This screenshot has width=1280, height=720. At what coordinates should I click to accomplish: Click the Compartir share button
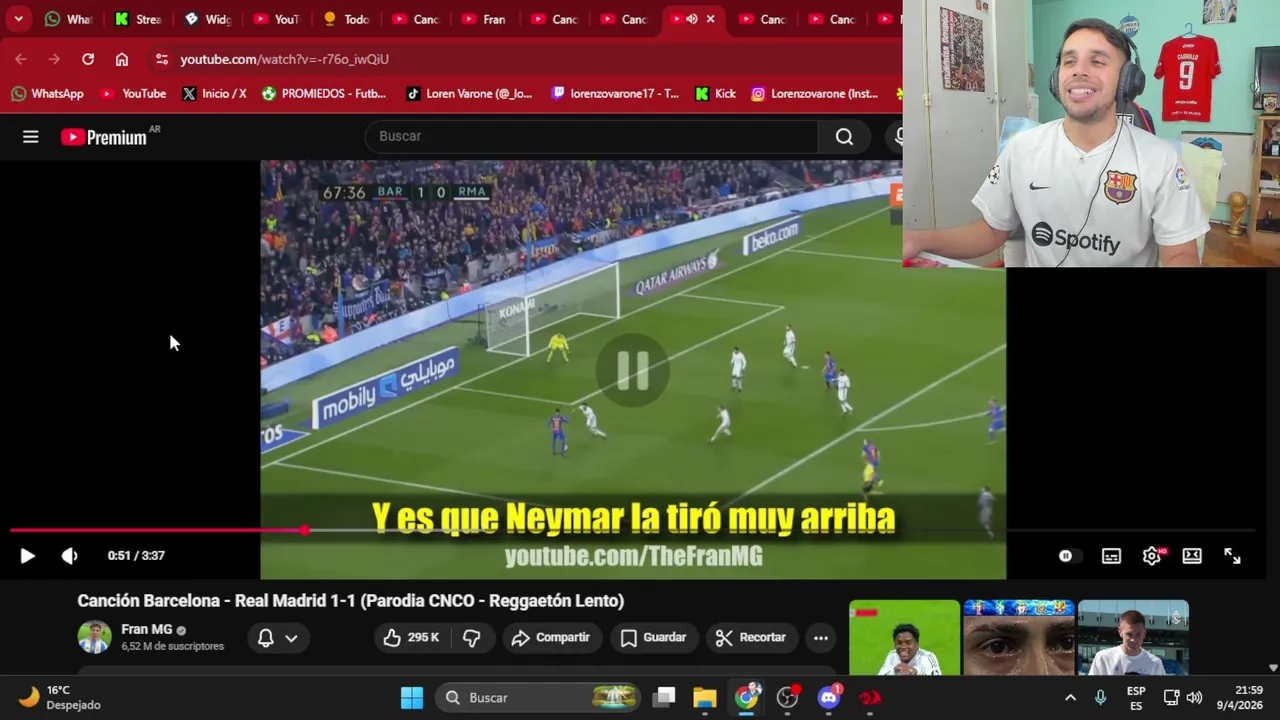(x=551, y=637)
